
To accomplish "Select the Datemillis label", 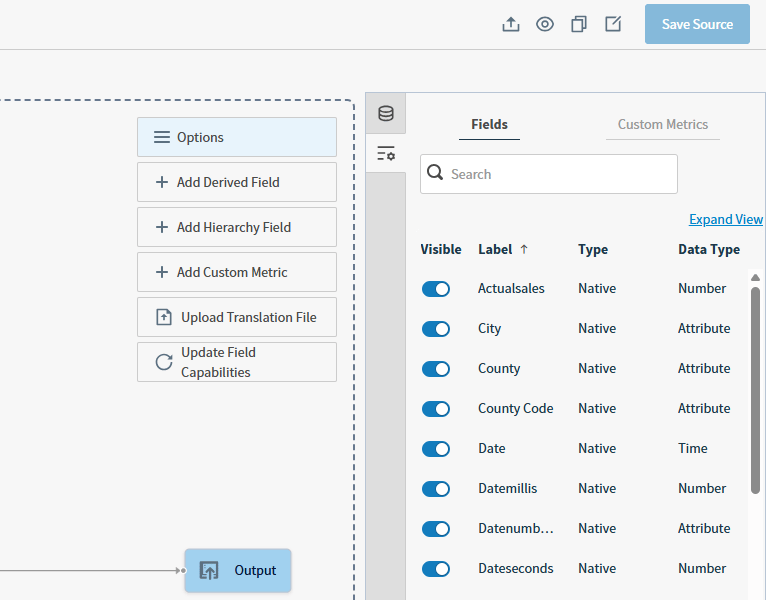I will click(507, 489).
